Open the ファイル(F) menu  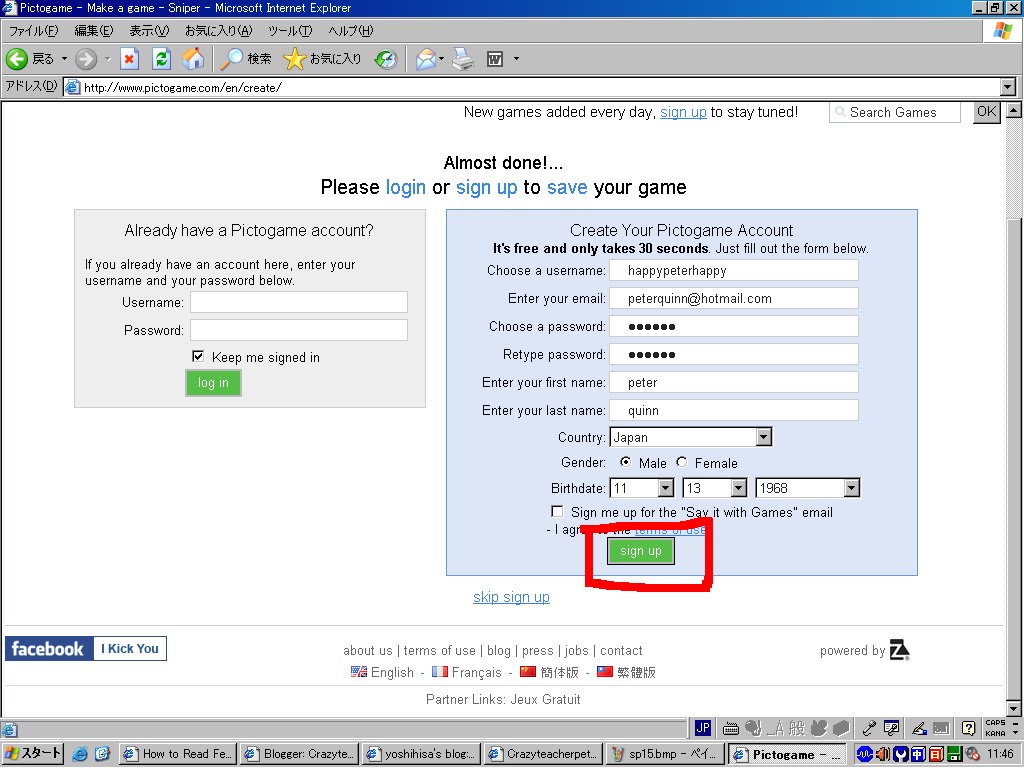(33, 31)
